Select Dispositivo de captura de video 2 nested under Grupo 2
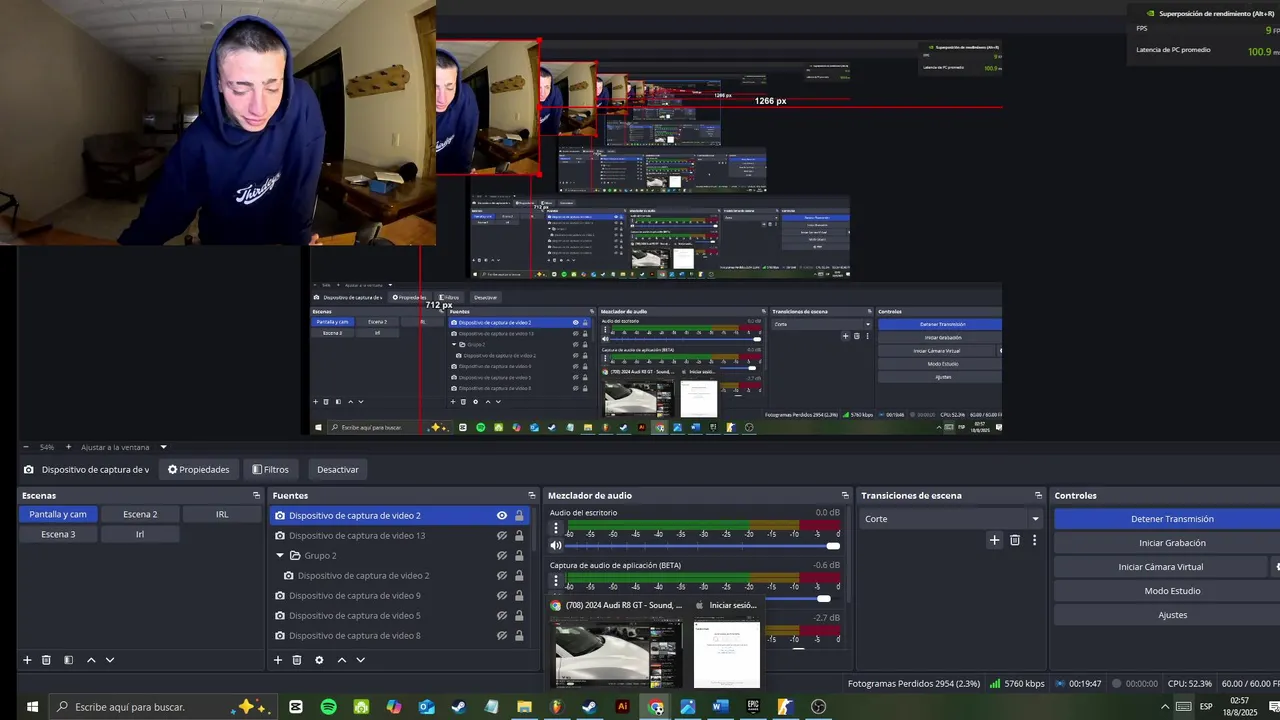The image size is (1280, 720). pos(363,576)
